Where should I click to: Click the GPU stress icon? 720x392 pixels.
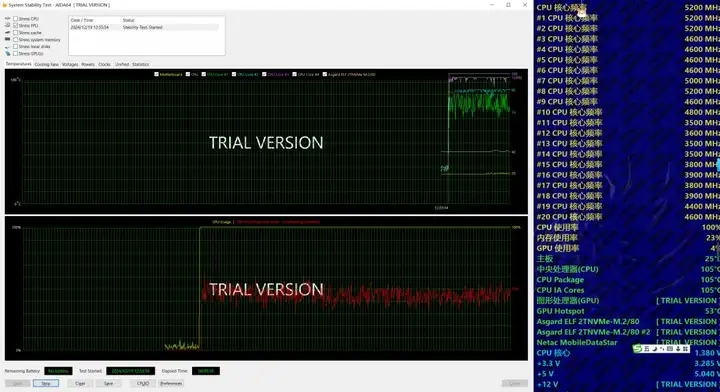(7, 54)
